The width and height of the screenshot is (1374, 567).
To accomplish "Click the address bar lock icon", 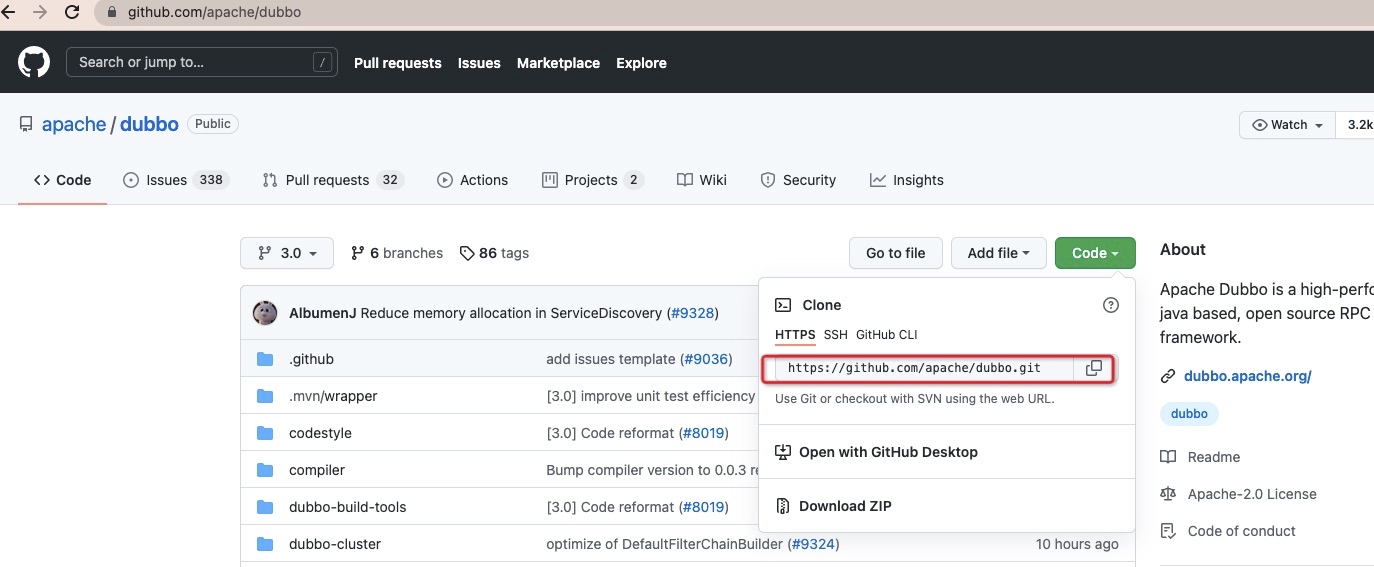I will coord(112,13).
